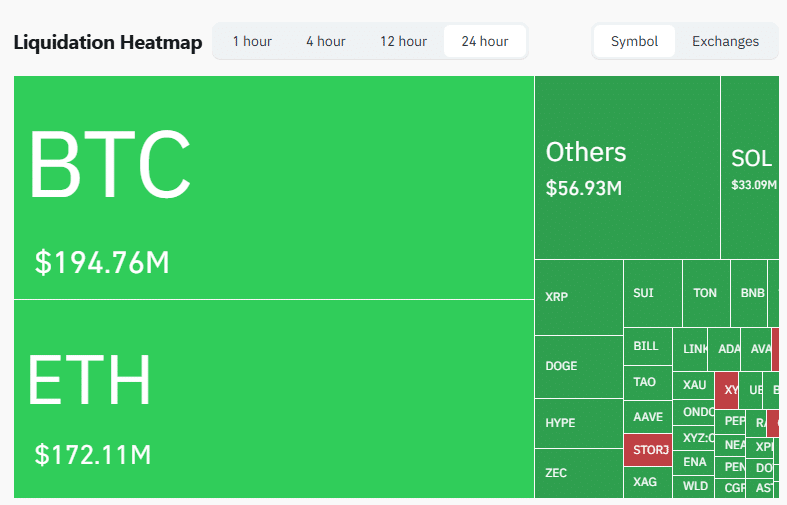
Task: Click the BILL tile
Action: pos(647,346)
